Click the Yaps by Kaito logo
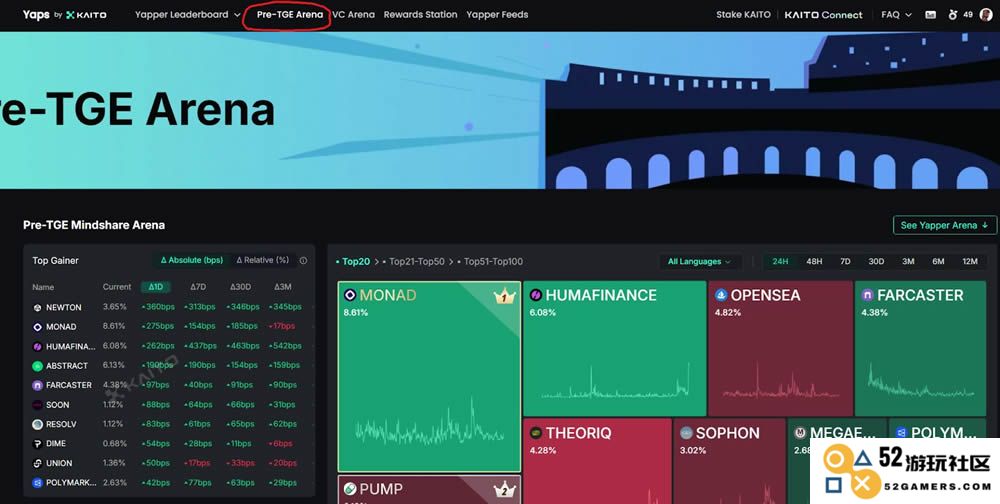This screenshot has height=504, width=1000. point(64,15)
